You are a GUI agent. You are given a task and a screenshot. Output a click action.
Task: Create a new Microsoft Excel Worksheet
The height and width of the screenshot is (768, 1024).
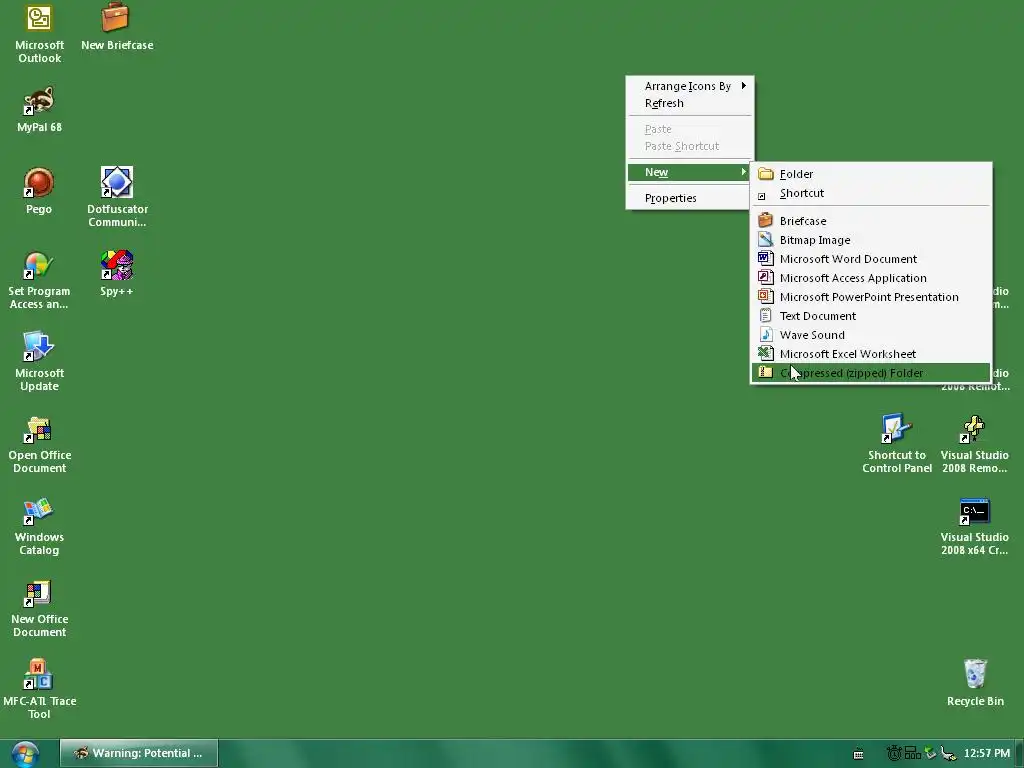871,353
